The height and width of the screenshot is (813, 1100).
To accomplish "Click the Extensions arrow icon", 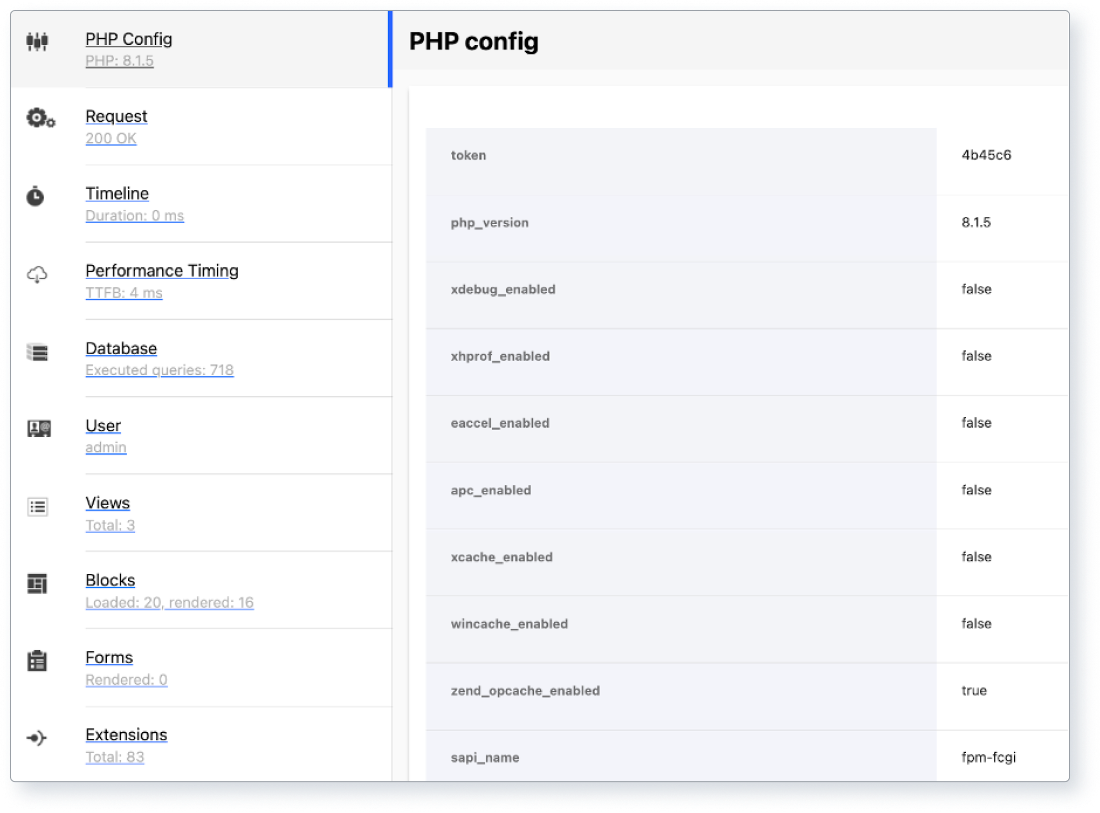I will (36, 738).
